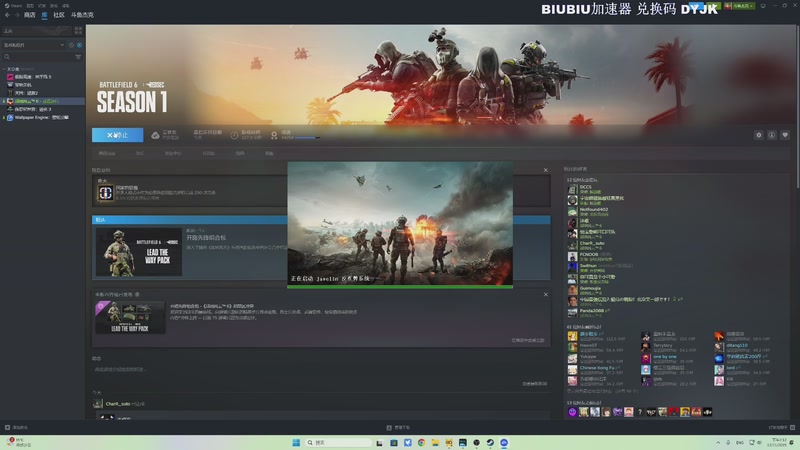Open Steam from the taskbar
Image resolution: width=800 pixels, height=450 pixels.
pos(490,442)
